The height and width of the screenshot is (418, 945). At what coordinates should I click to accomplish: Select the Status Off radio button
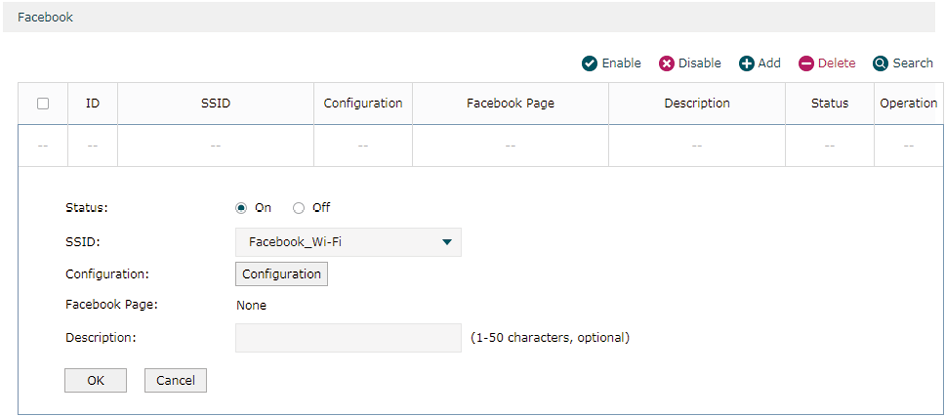(x=298, y=208)
